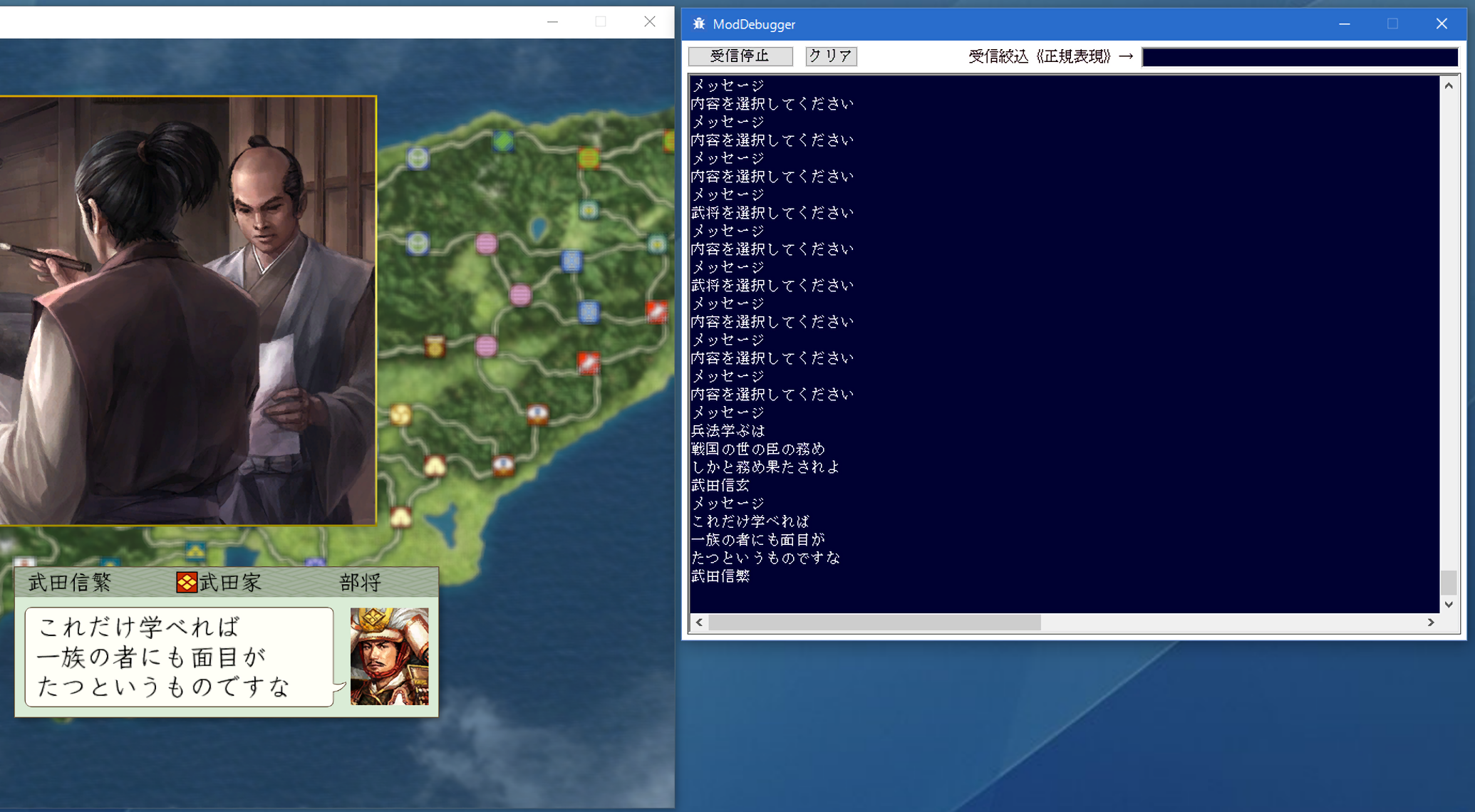This screenshot has height=812, width=1475.
Task: Click the 部将 rank label in dialogue header
Action: pyautogui.click(x=360, y=583)
